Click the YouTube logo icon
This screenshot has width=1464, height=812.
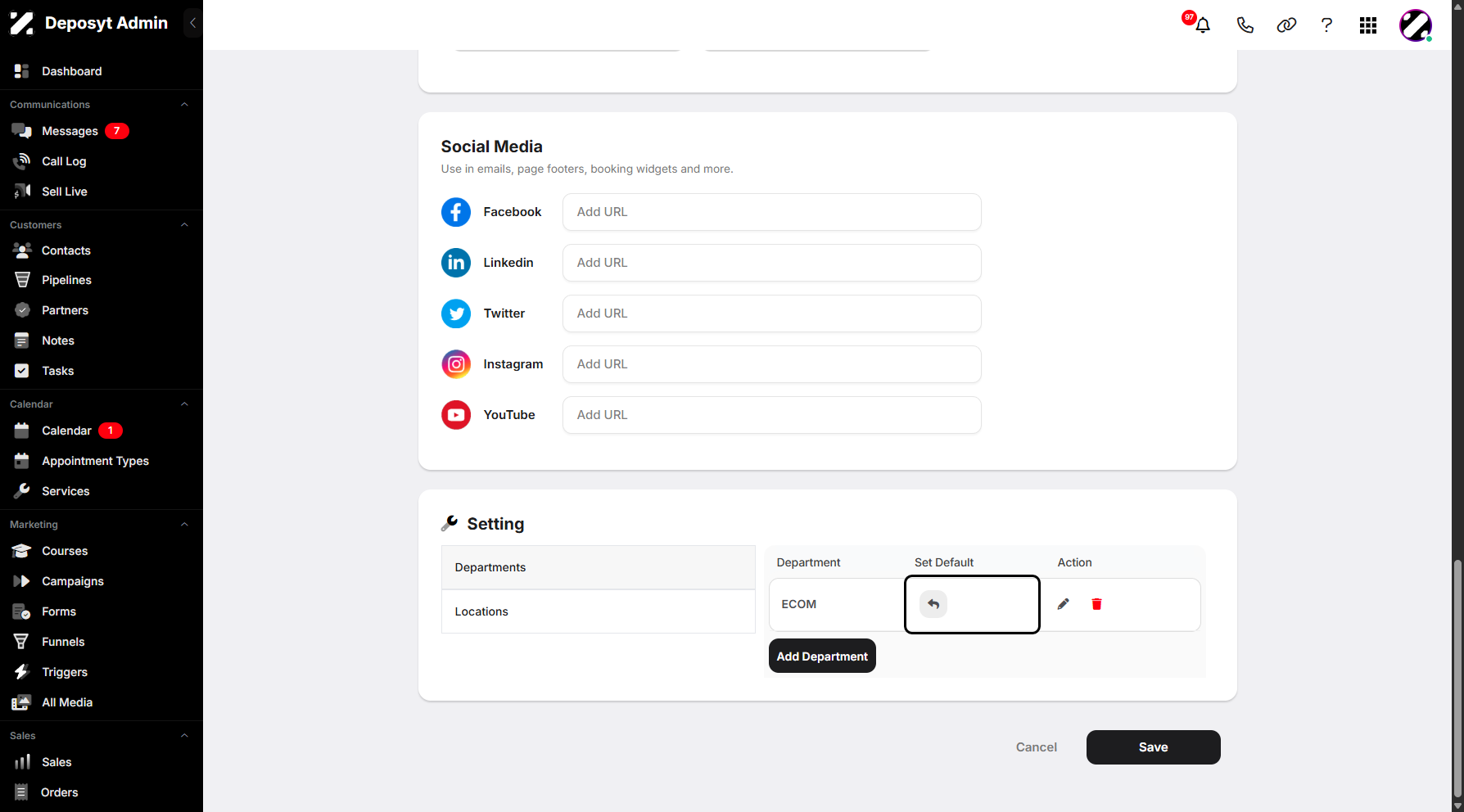456,415
